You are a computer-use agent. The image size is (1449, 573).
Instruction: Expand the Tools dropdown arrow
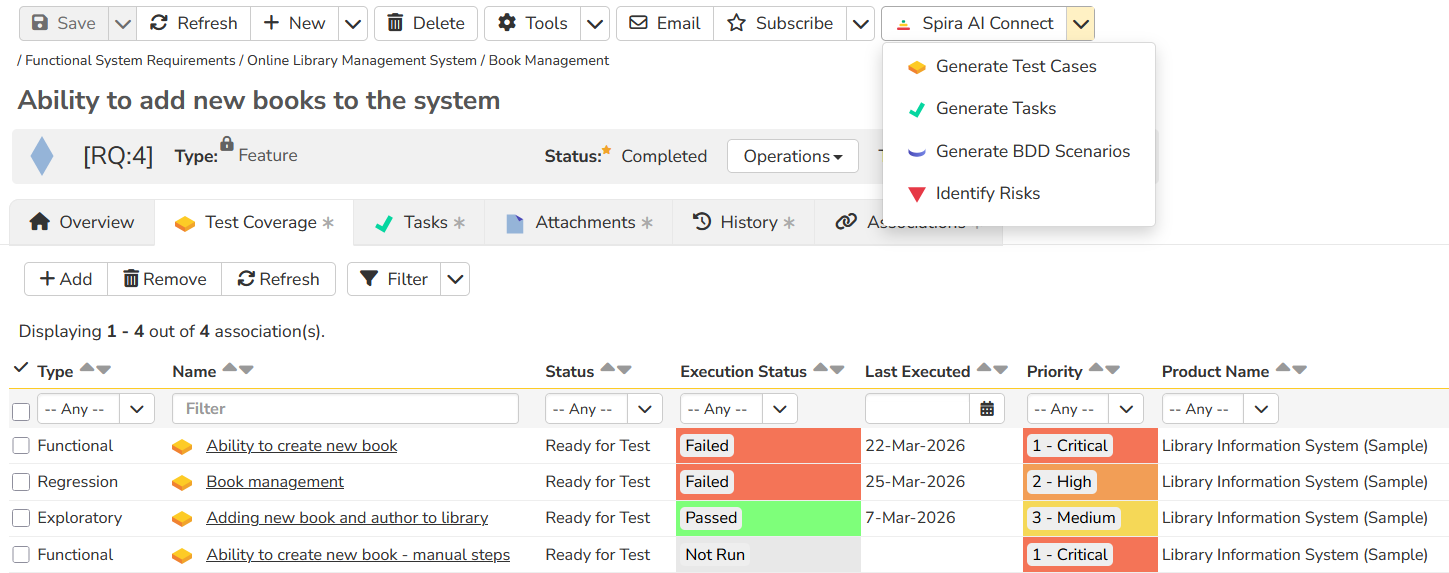coord(595,23)
